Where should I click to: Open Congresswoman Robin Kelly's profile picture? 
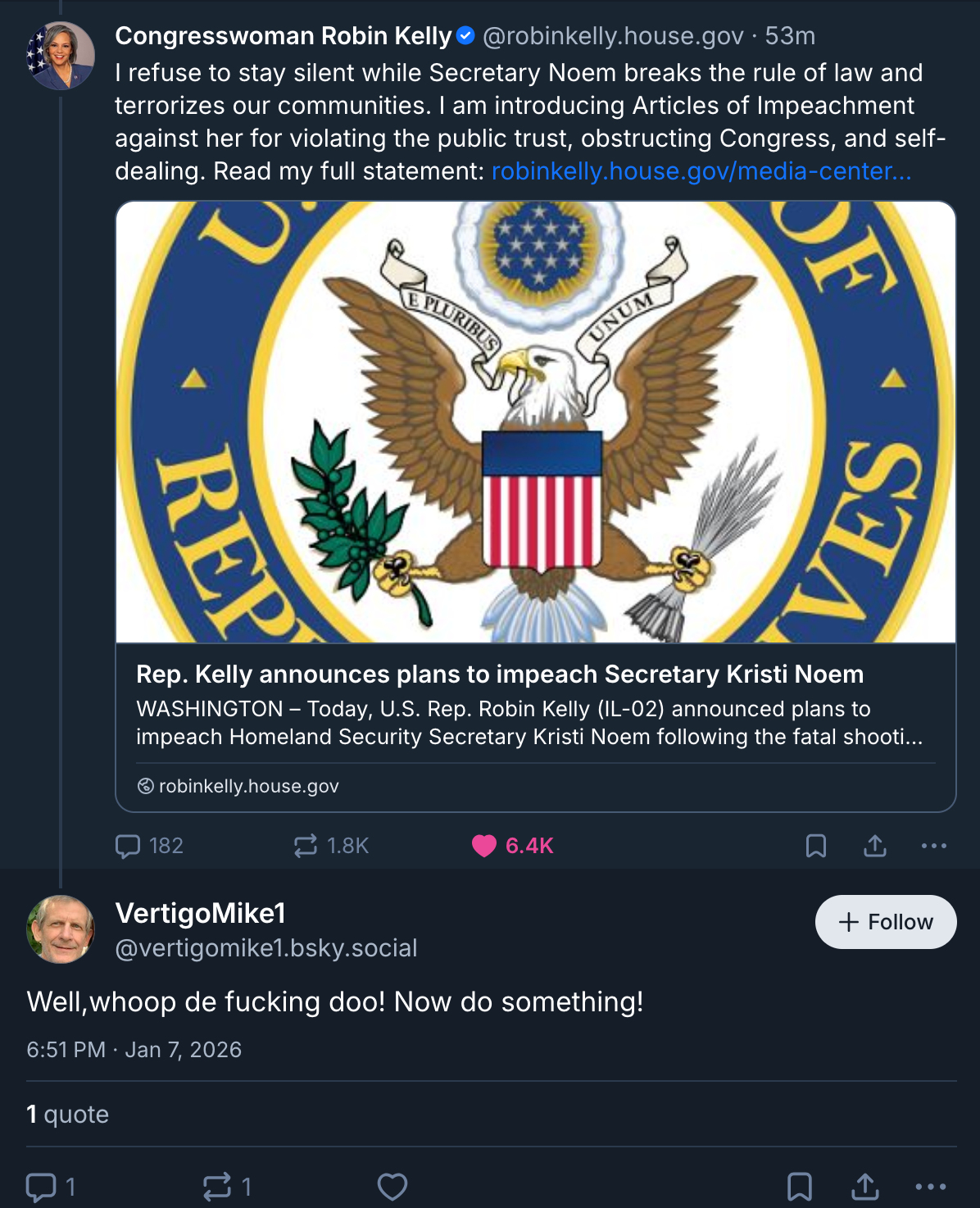coord(61,56)
